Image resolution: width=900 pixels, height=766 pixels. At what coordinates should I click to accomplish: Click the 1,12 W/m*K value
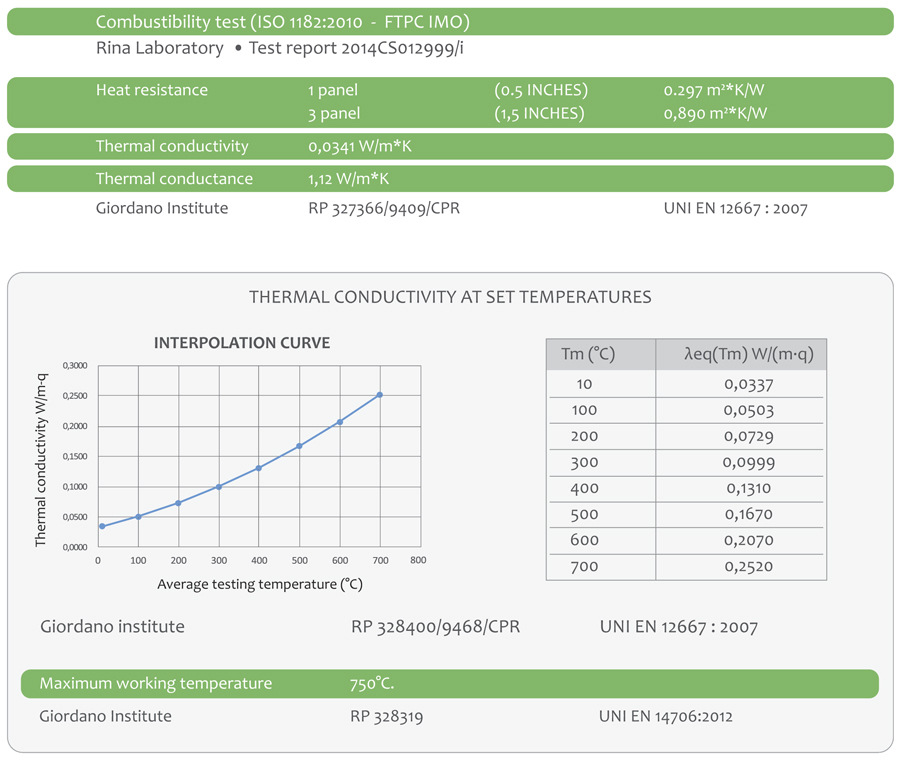[x=348, y=179]
